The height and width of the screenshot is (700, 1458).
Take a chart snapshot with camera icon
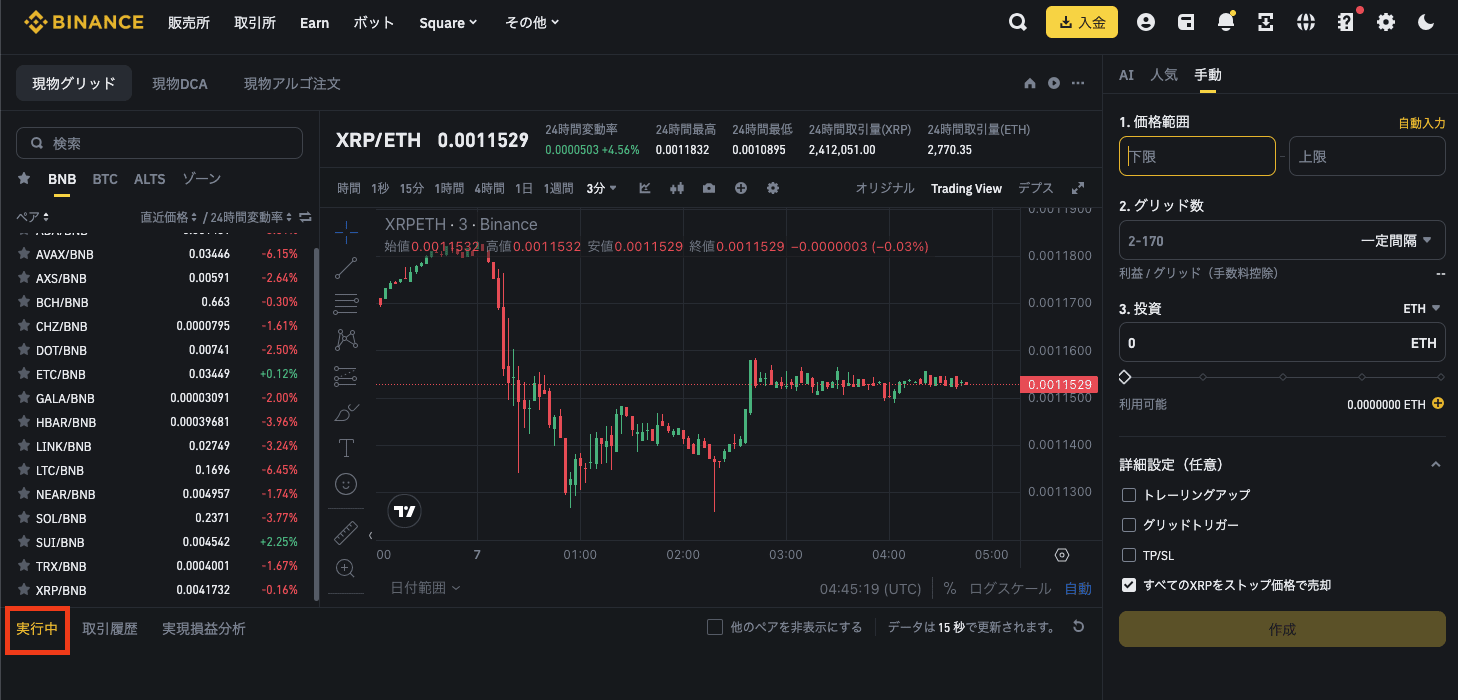tap(709, 188)
